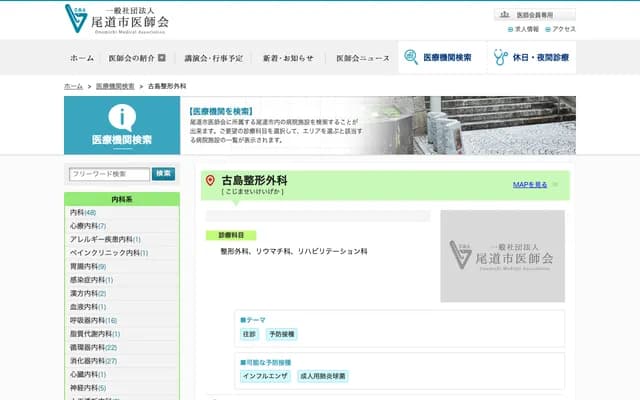
Task: Select 医師会ニュース in the navigation
Action: tap(362, 58)
